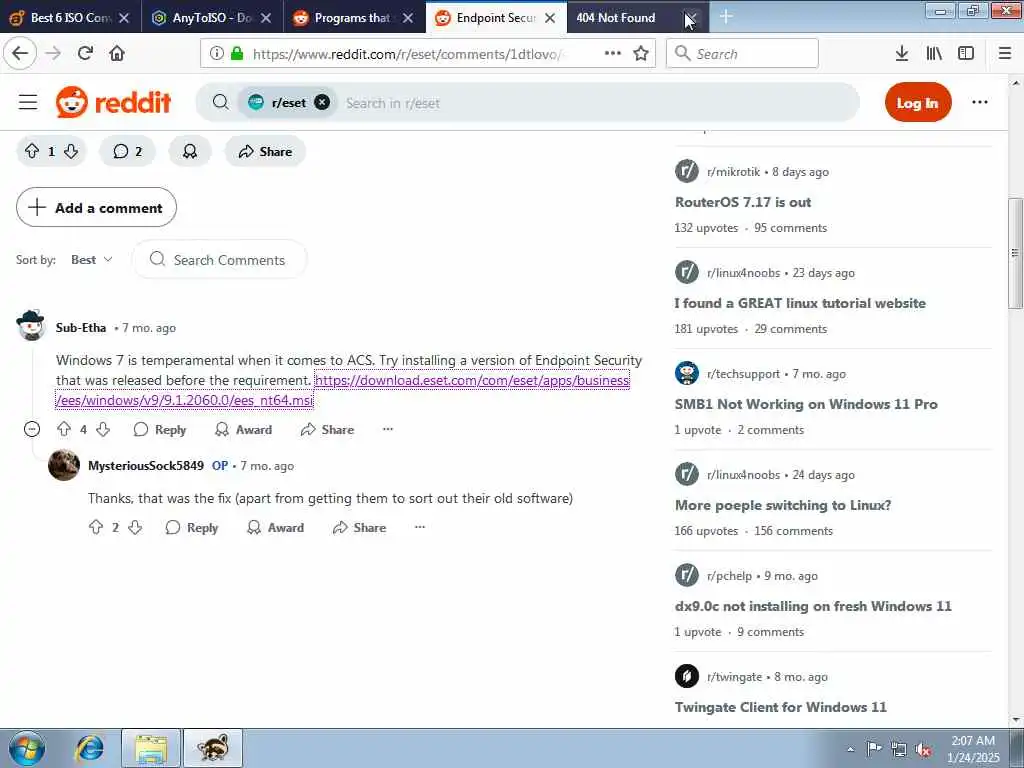Upvote MysteriousSock5849's reply
The height and width of the screenshot is (768, 1024).
point(96,527)
